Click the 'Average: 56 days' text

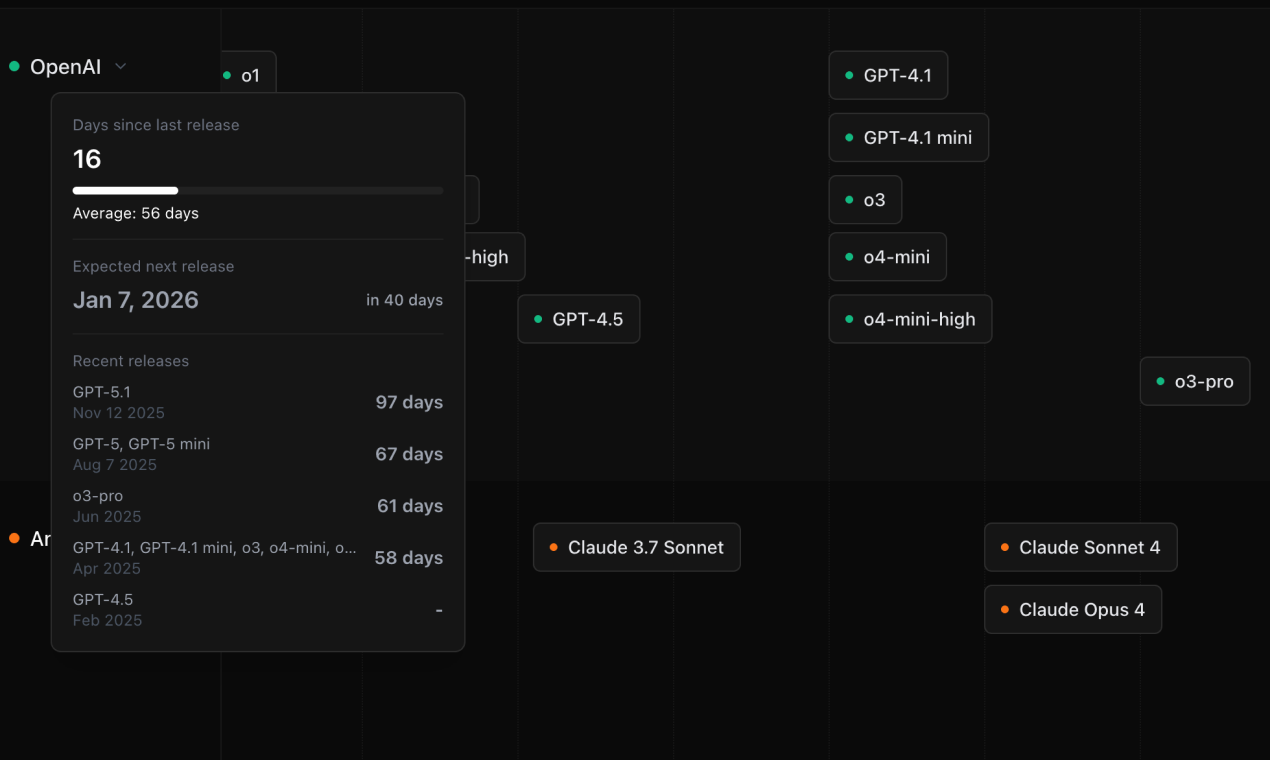[136, 213]
